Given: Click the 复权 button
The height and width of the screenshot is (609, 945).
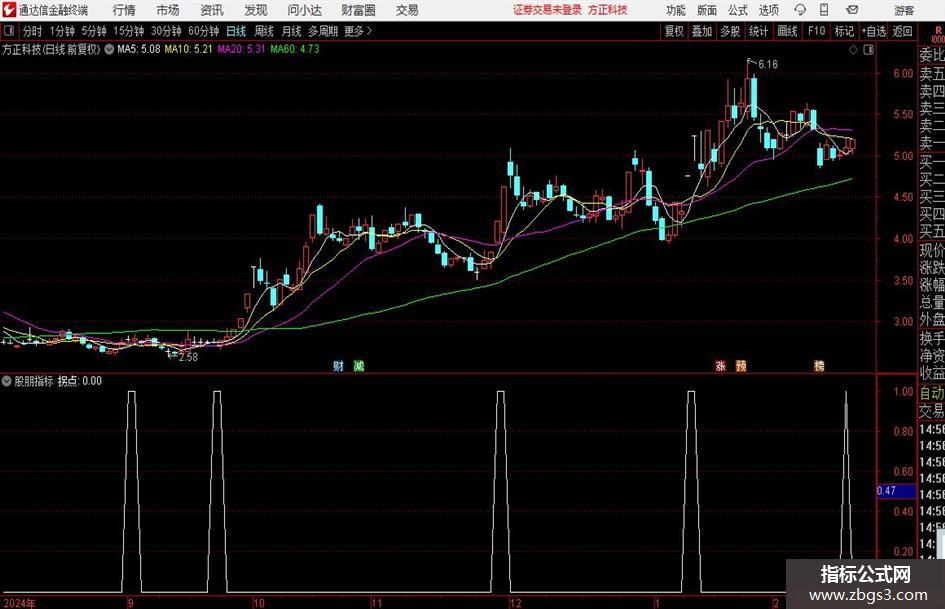Looking at the screenshot, I should [674, 31].
